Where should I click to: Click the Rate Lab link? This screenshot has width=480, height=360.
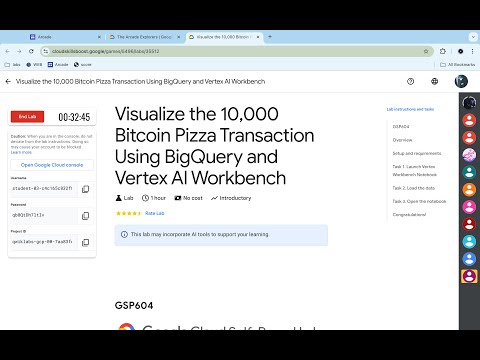pyautogui.click(x=155, y=213)
